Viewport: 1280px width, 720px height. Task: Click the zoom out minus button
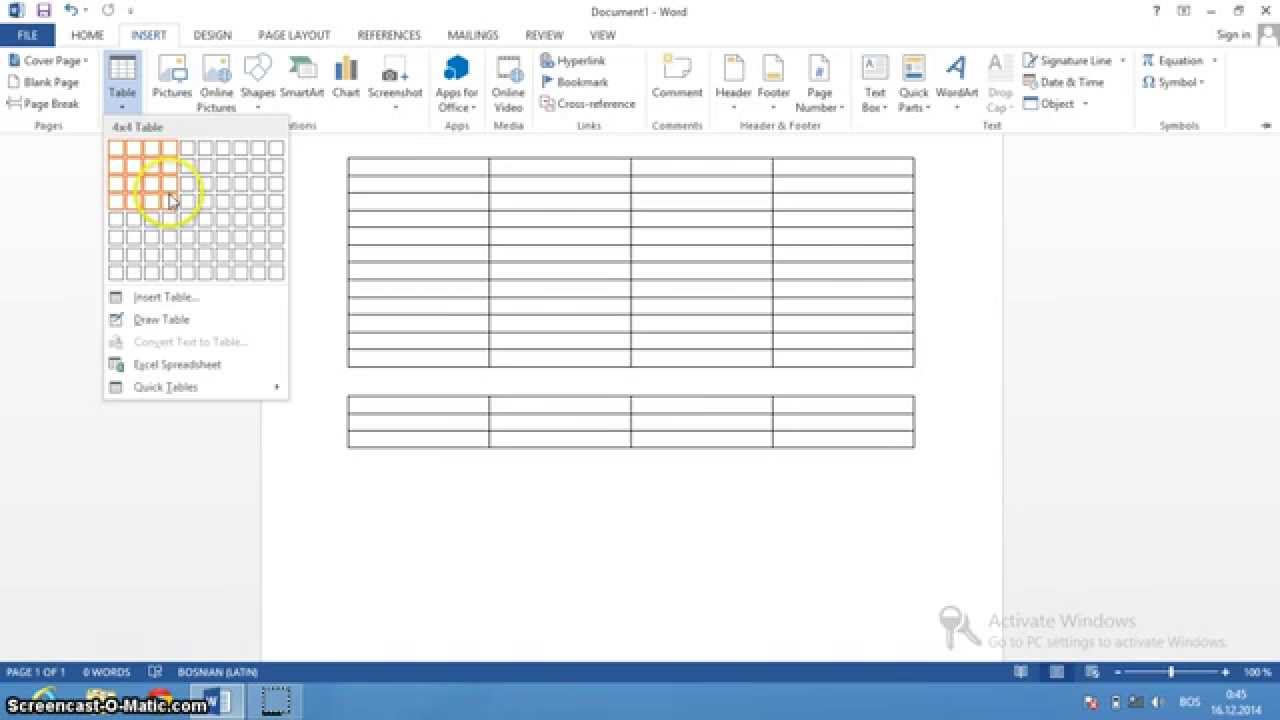pos(1118,672)
